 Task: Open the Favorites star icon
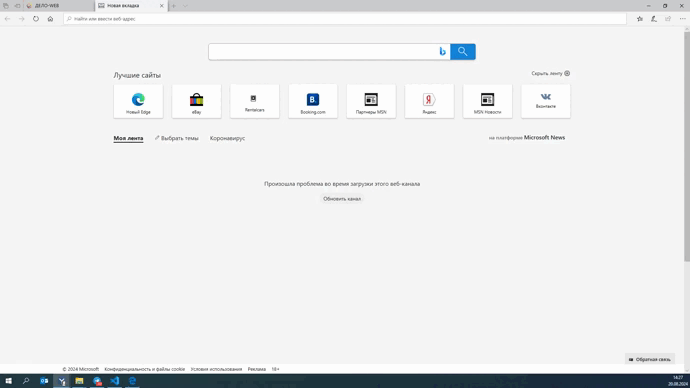click(640, 19)
